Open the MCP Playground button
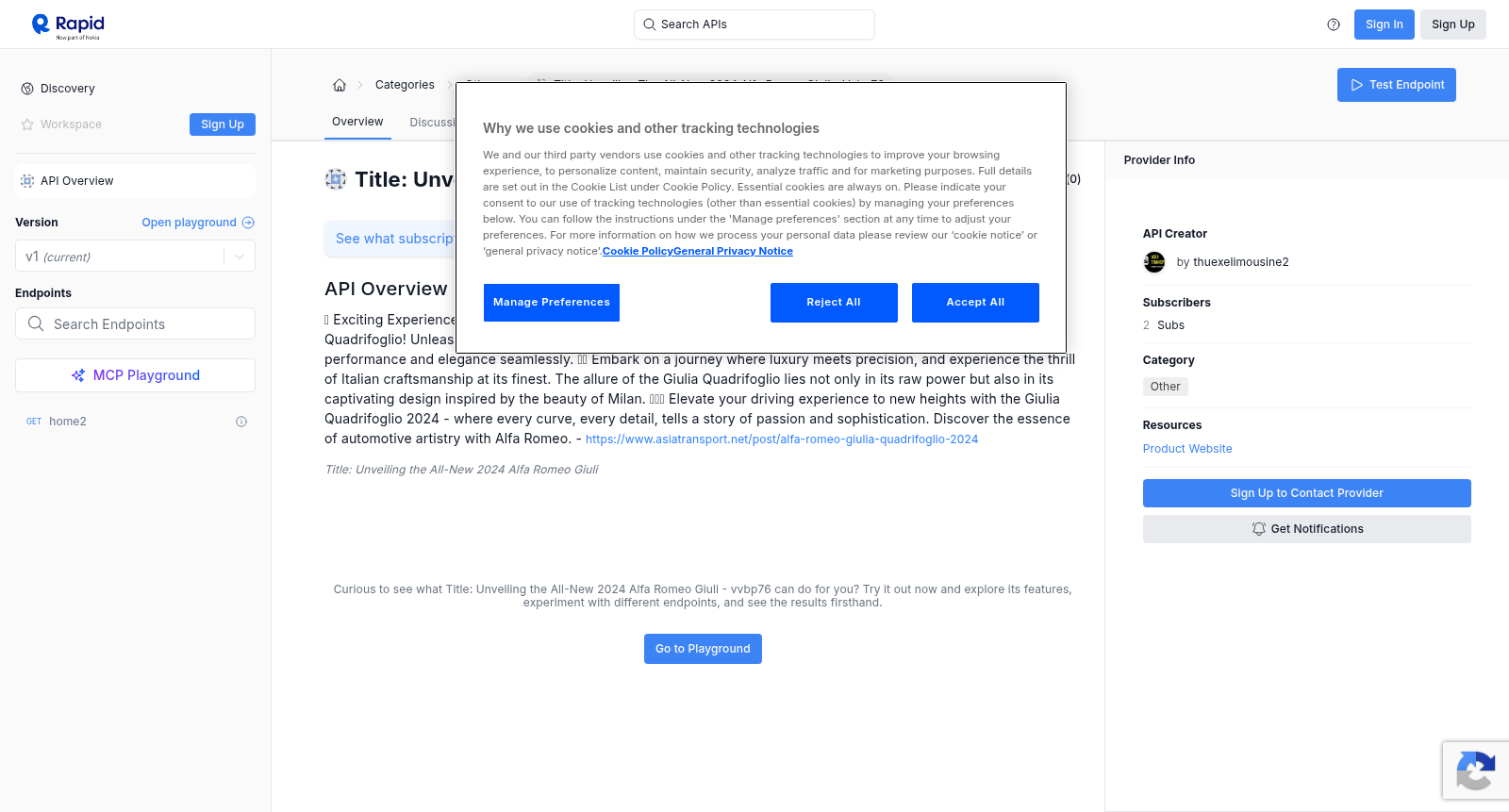The image size is (1509, 812). (135, 375)
